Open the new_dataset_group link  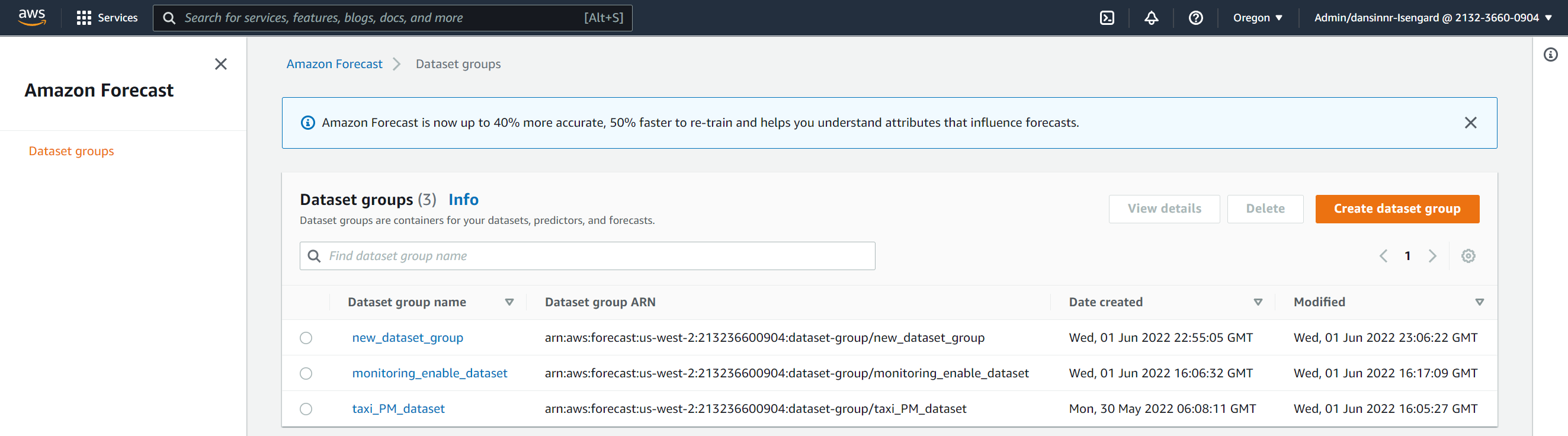[407, 338]
